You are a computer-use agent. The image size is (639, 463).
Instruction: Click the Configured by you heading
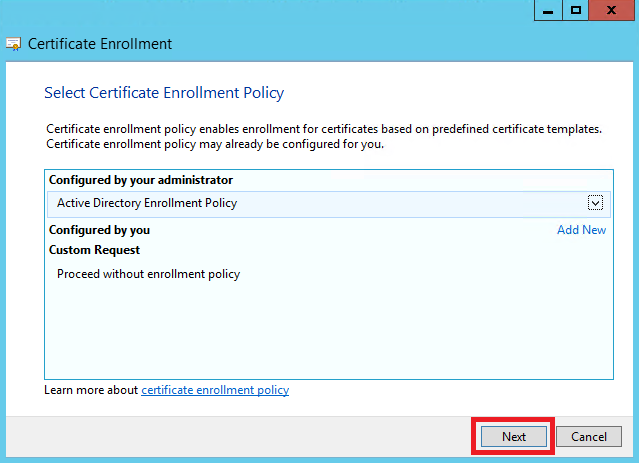pyautogui.click(x=99, y=230)
